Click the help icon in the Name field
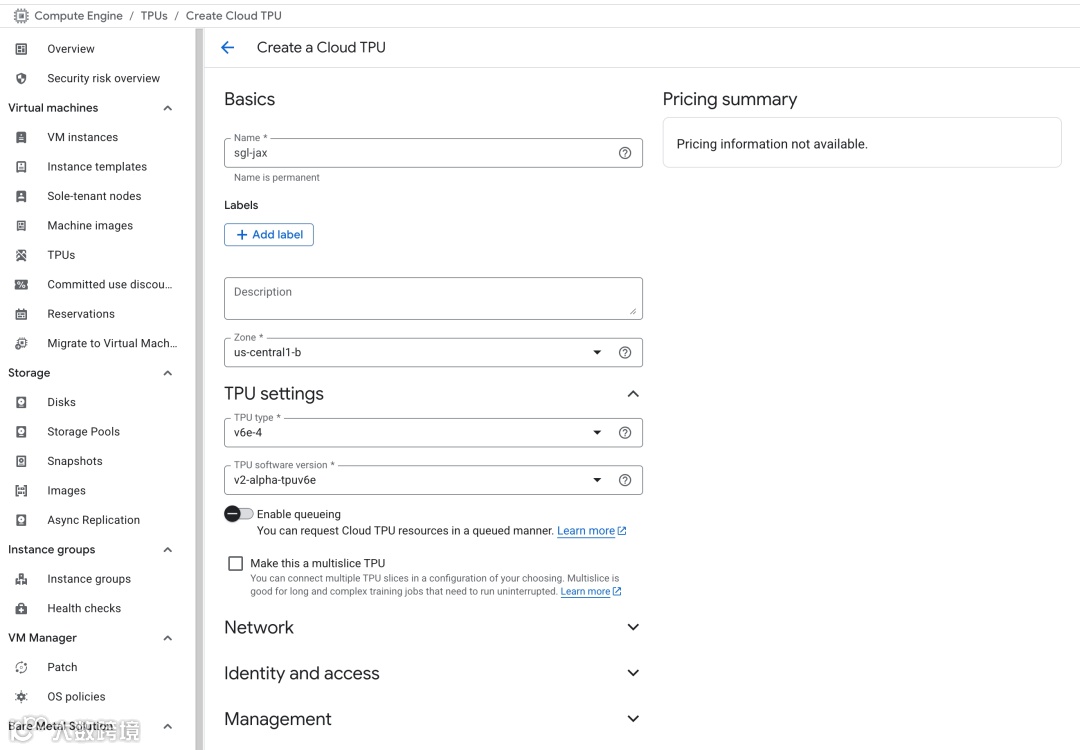This screenshot has width=1080, height=750. point(625,153)
